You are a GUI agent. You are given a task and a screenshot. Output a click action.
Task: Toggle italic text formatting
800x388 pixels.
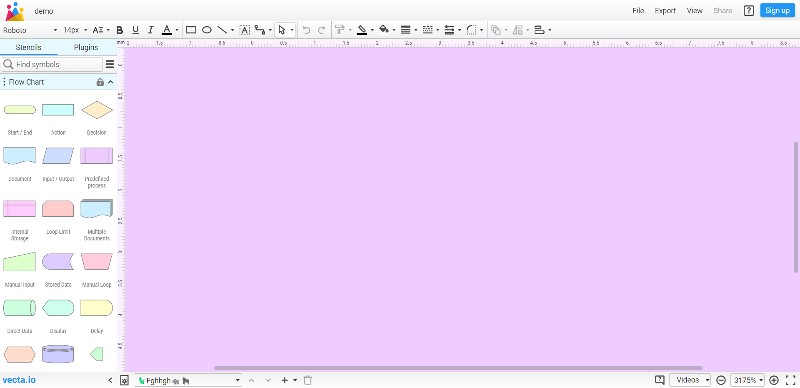coord(151,30)
